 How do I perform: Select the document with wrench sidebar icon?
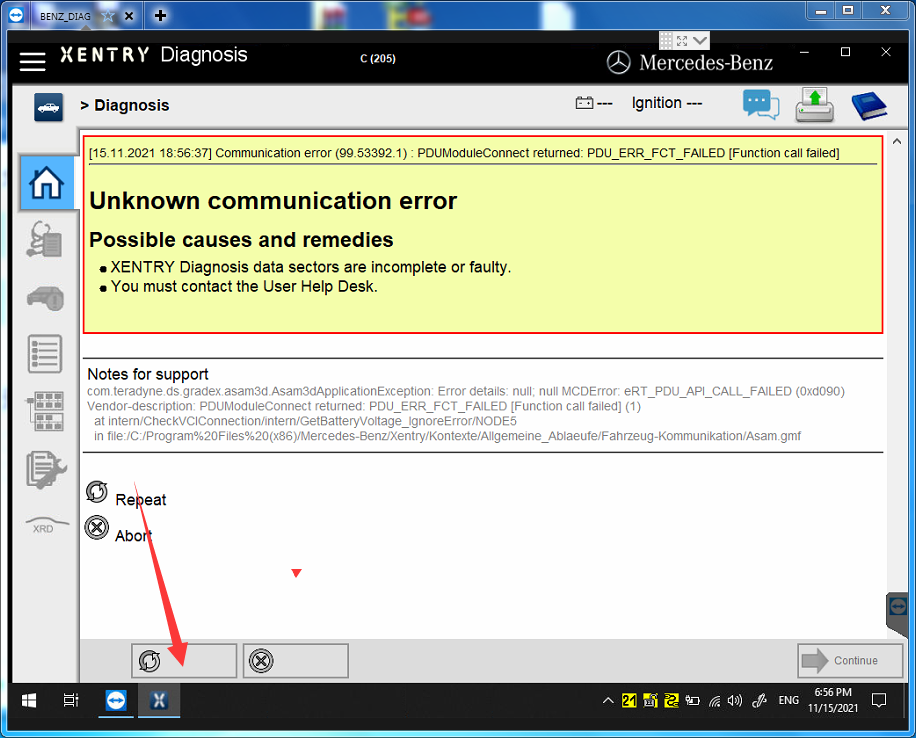point(46,469)
